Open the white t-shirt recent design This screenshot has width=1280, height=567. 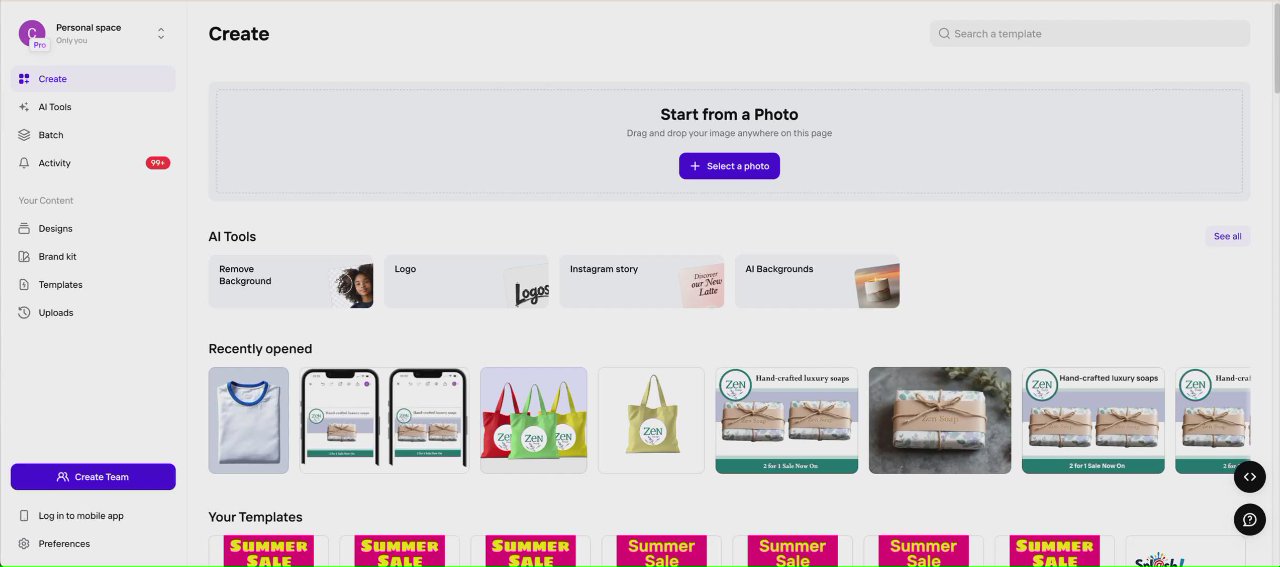tap(249, 420)
